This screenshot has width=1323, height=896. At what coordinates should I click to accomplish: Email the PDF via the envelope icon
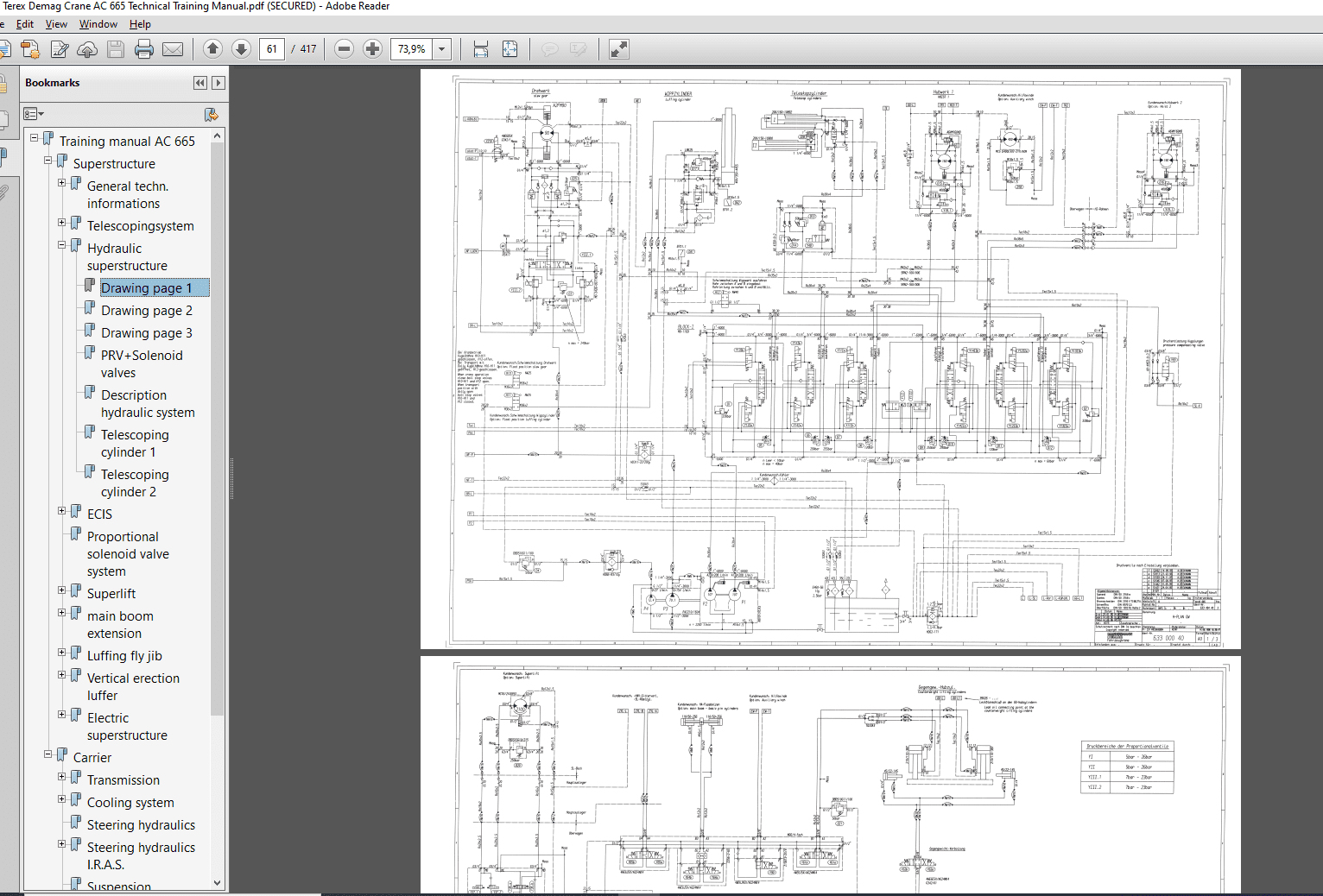click(172, 49)
